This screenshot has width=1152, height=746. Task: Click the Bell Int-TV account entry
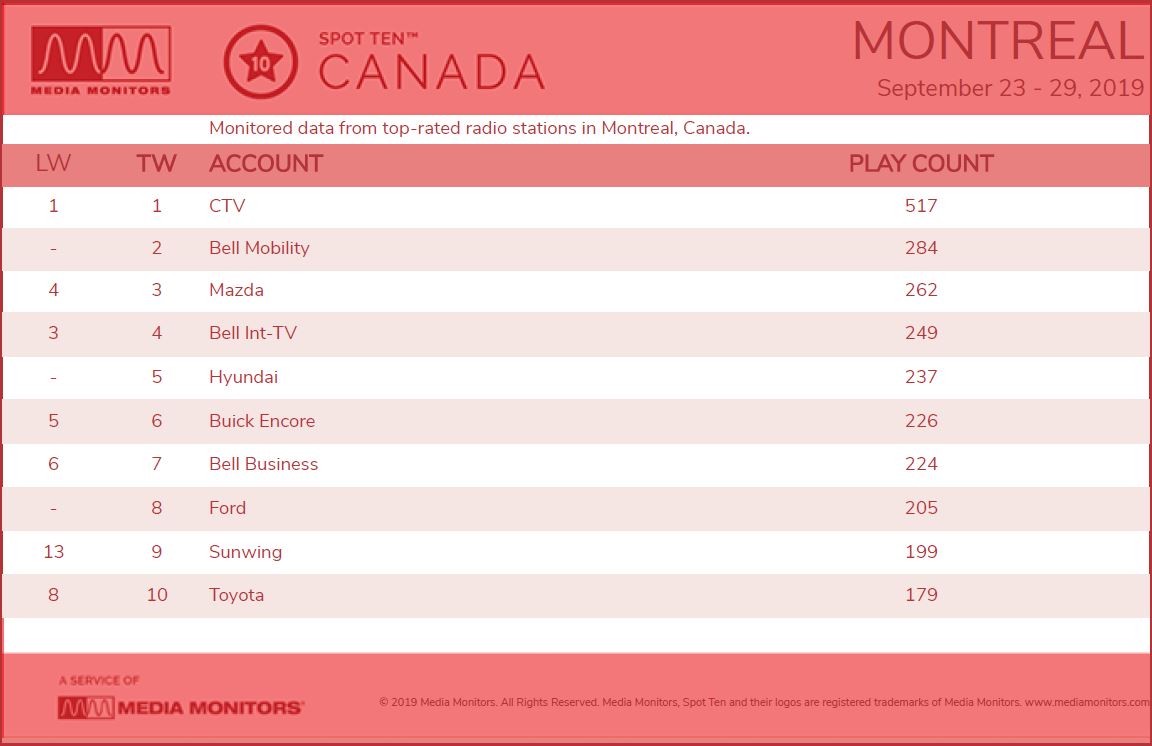click(x=253, y=333)
